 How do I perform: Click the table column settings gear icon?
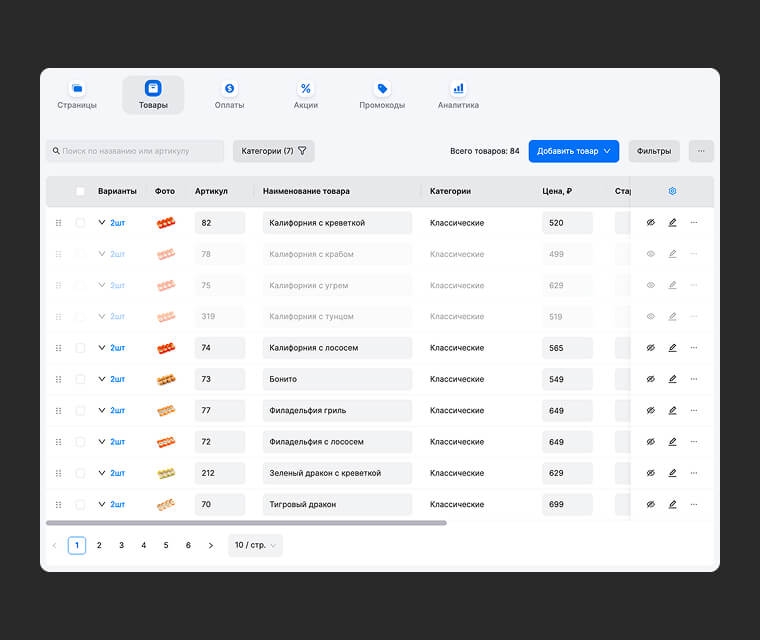[x=672, y=191]
